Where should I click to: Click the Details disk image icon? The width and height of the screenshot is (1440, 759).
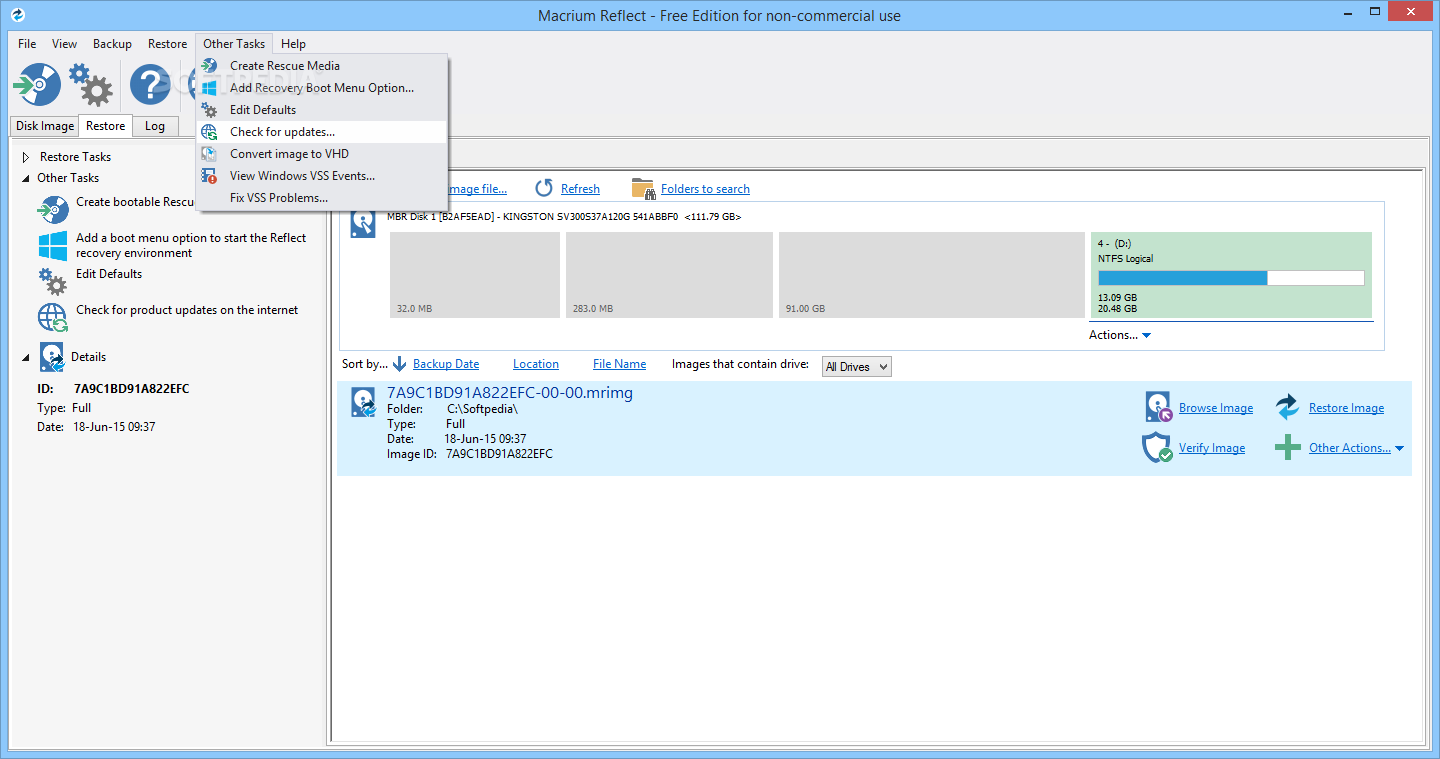[x=52, y=357]
